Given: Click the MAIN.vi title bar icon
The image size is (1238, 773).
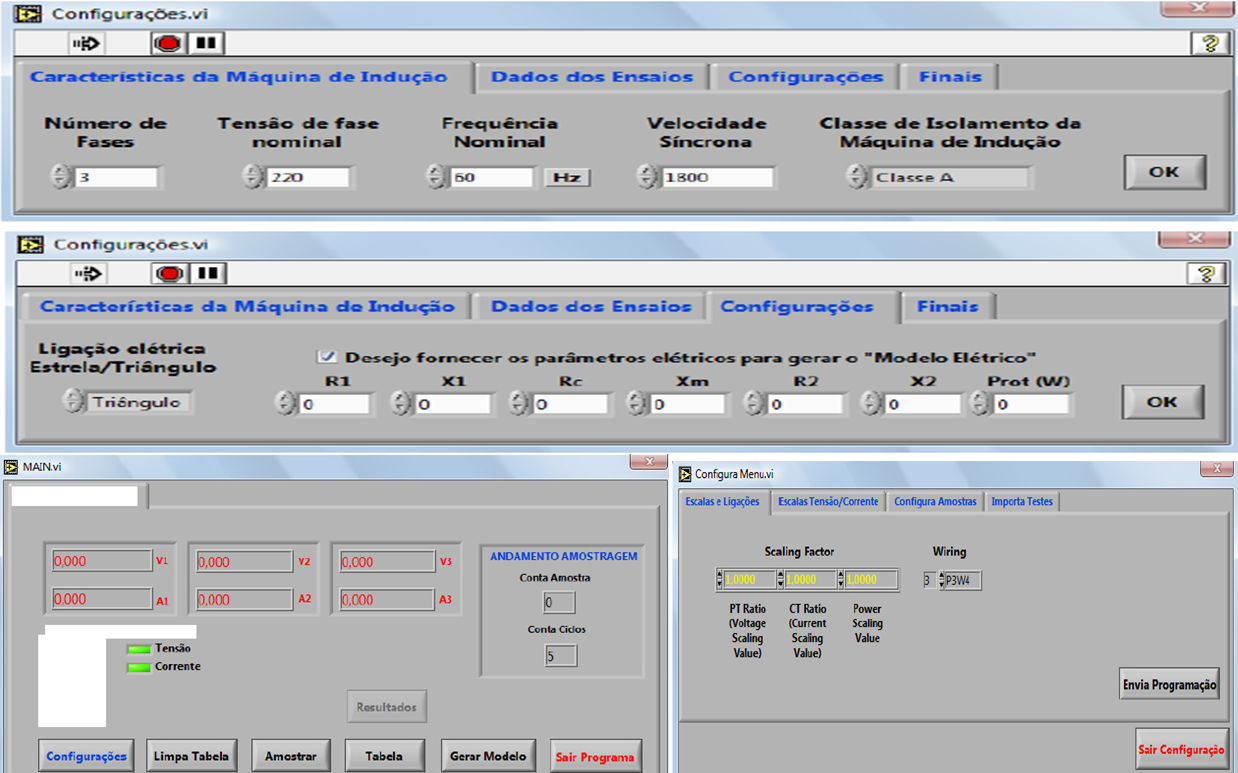Looking at the screenshot, I should point(12,467).
